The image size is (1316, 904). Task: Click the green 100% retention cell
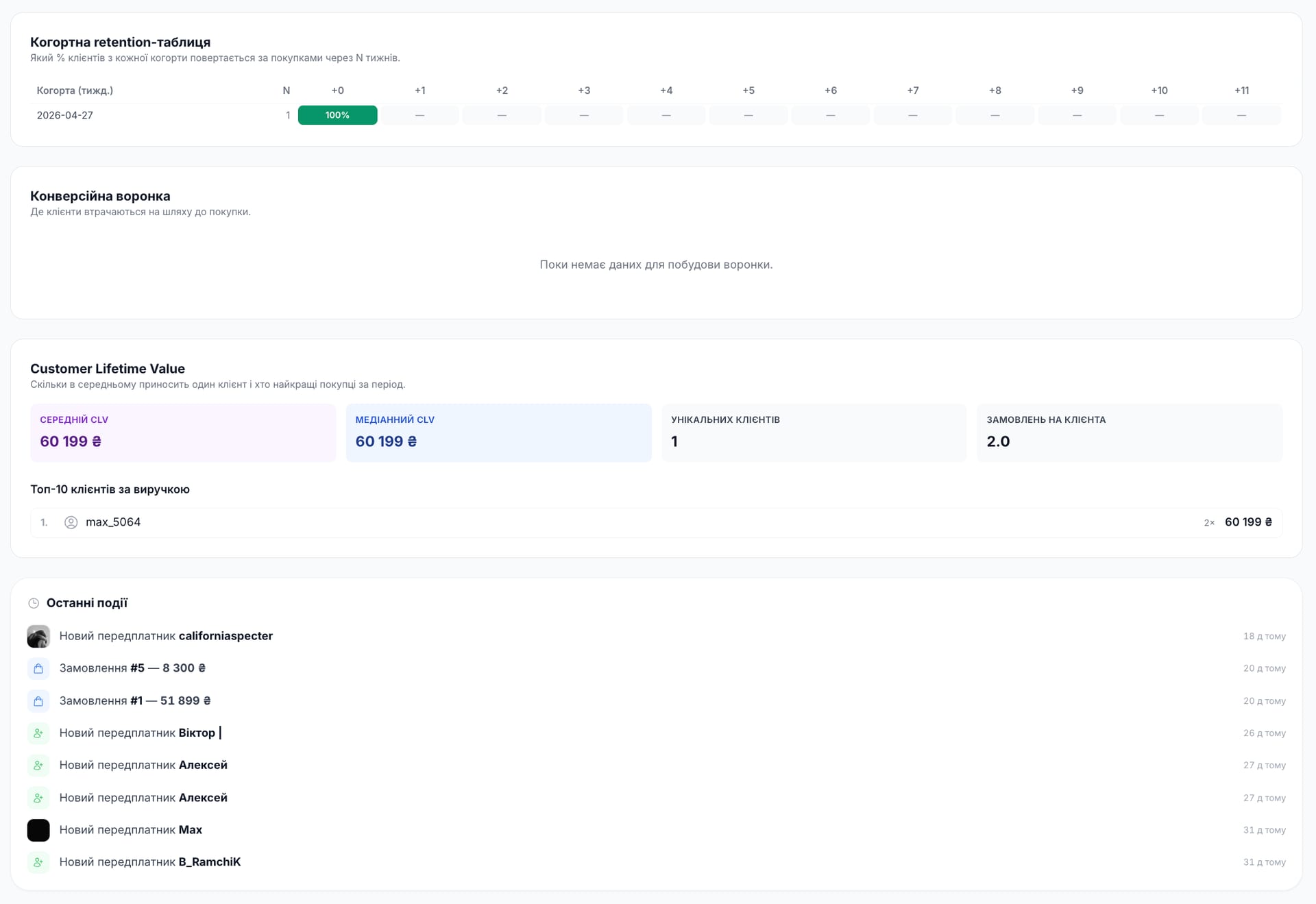point(337,115)
